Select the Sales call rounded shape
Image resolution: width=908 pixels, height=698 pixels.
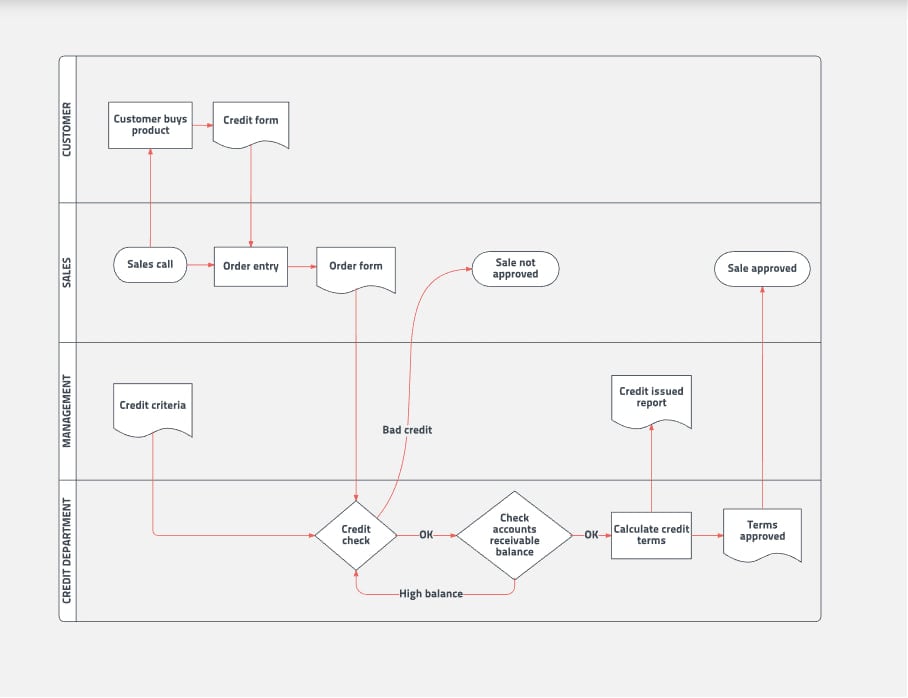pos(150,265)
